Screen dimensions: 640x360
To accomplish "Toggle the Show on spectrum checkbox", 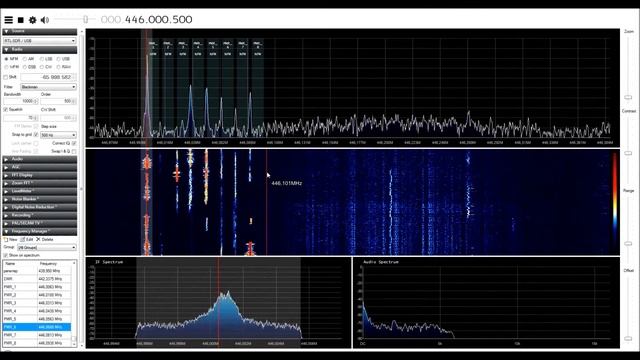I will point(6,256).
